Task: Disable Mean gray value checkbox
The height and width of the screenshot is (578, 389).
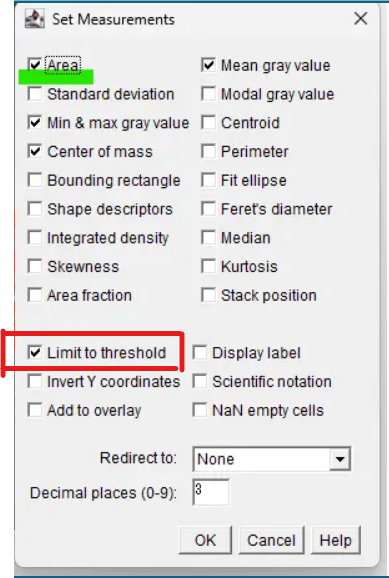Action: (x=208, y=65)
